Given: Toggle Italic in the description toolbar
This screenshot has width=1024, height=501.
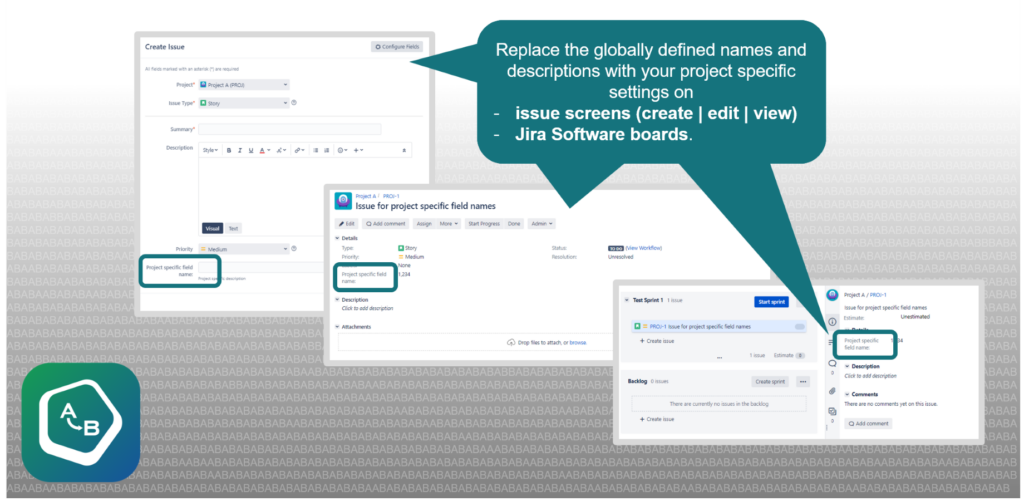Looking at the screenshot, I should 240,150.
